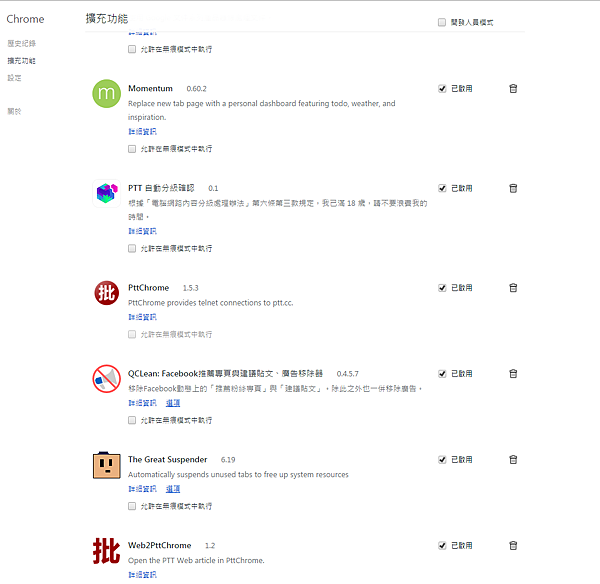Click PttChrome version 1.5.3 text
Image resolution: width=600 pixels, height=584 pixels.
[190, 288]
